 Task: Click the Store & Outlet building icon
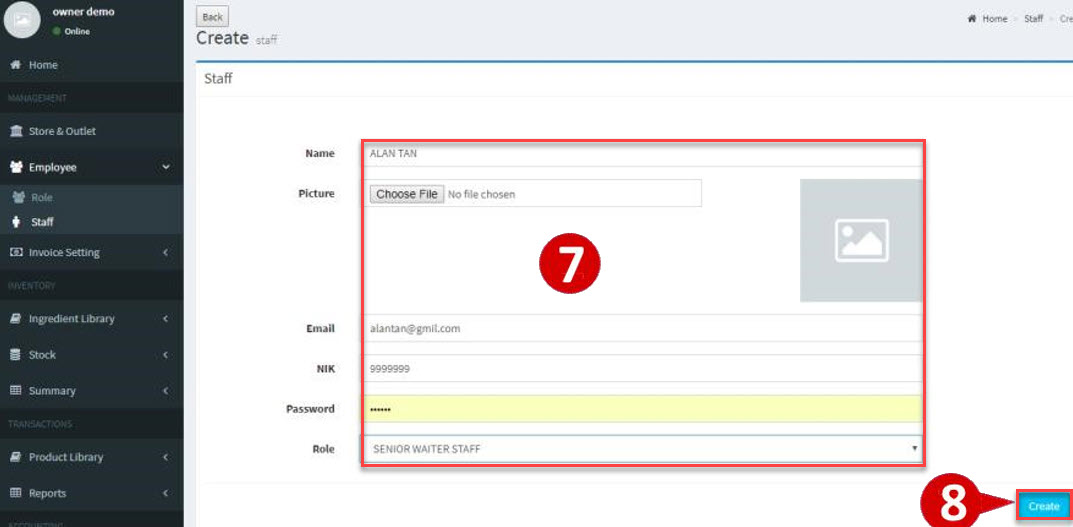[x=16, y=131]
